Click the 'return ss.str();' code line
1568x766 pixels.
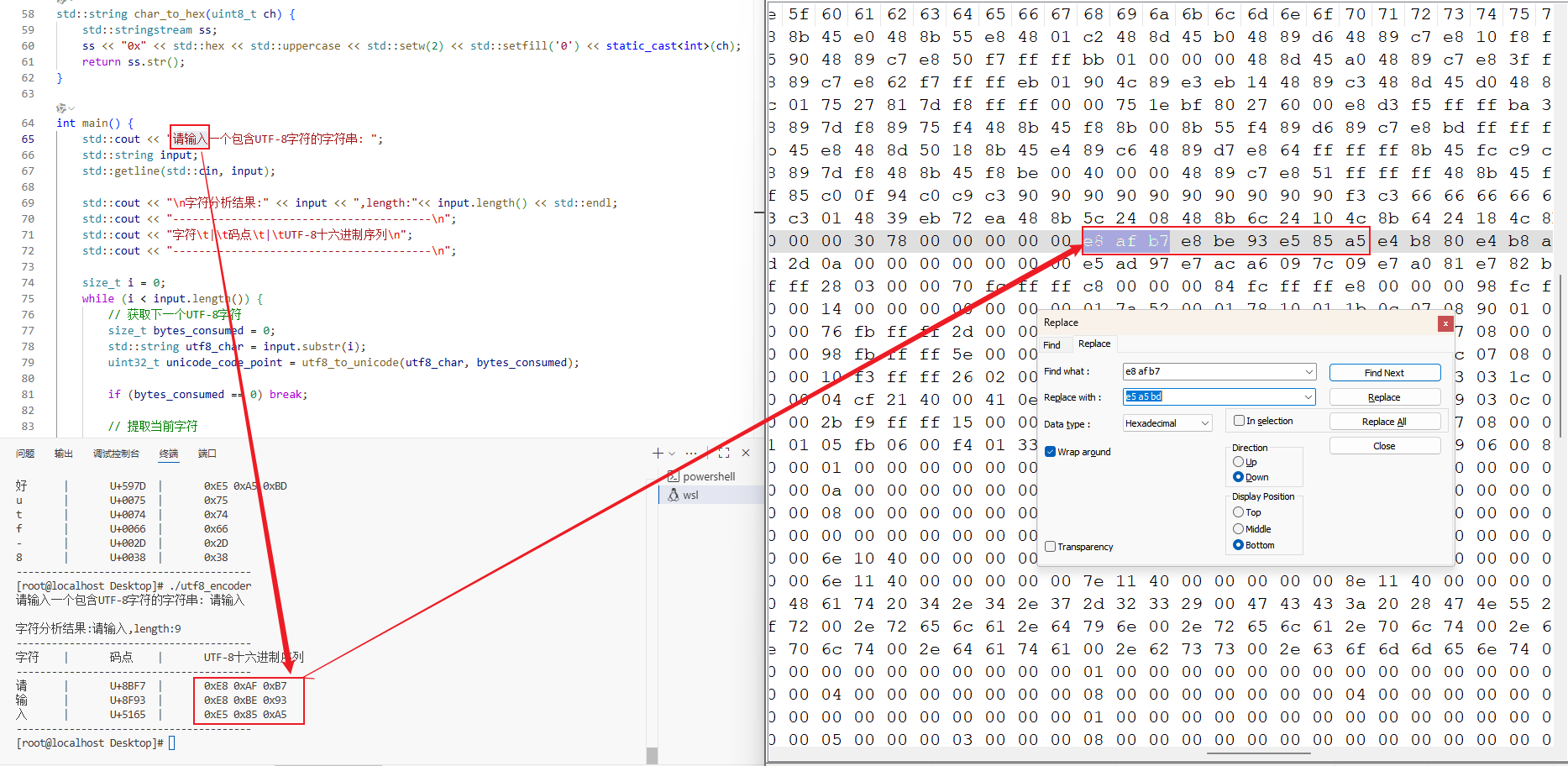click(x=134, y=62)
